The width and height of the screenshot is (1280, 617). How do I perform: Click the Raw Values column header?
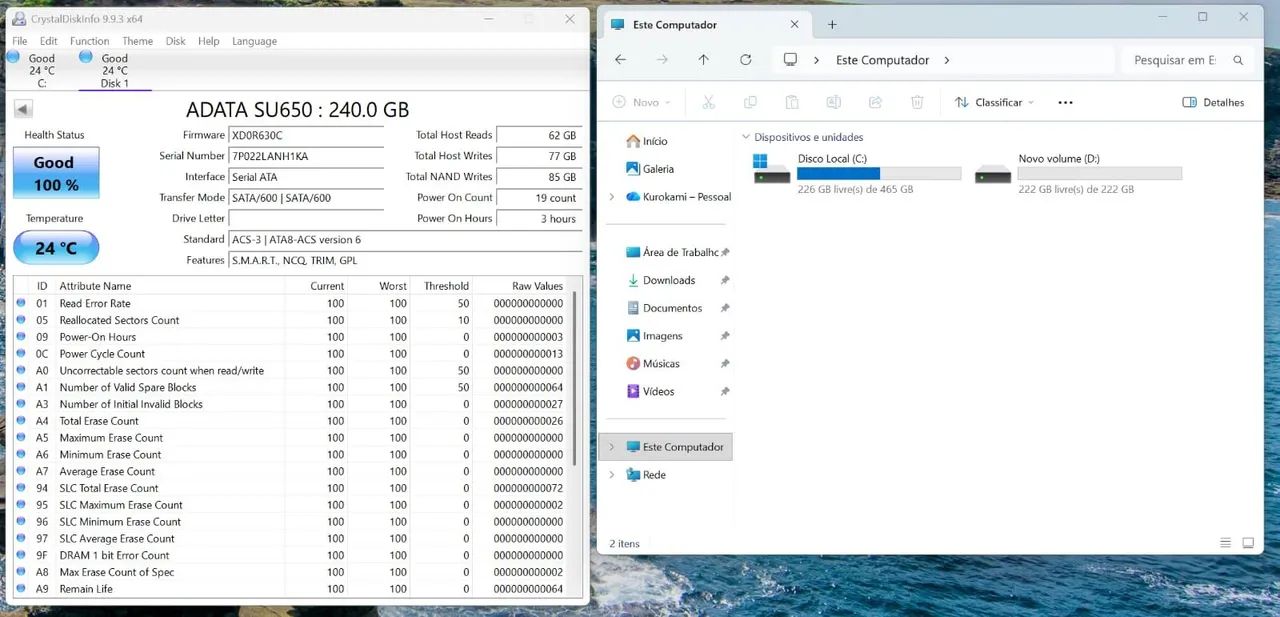point(521,286)
